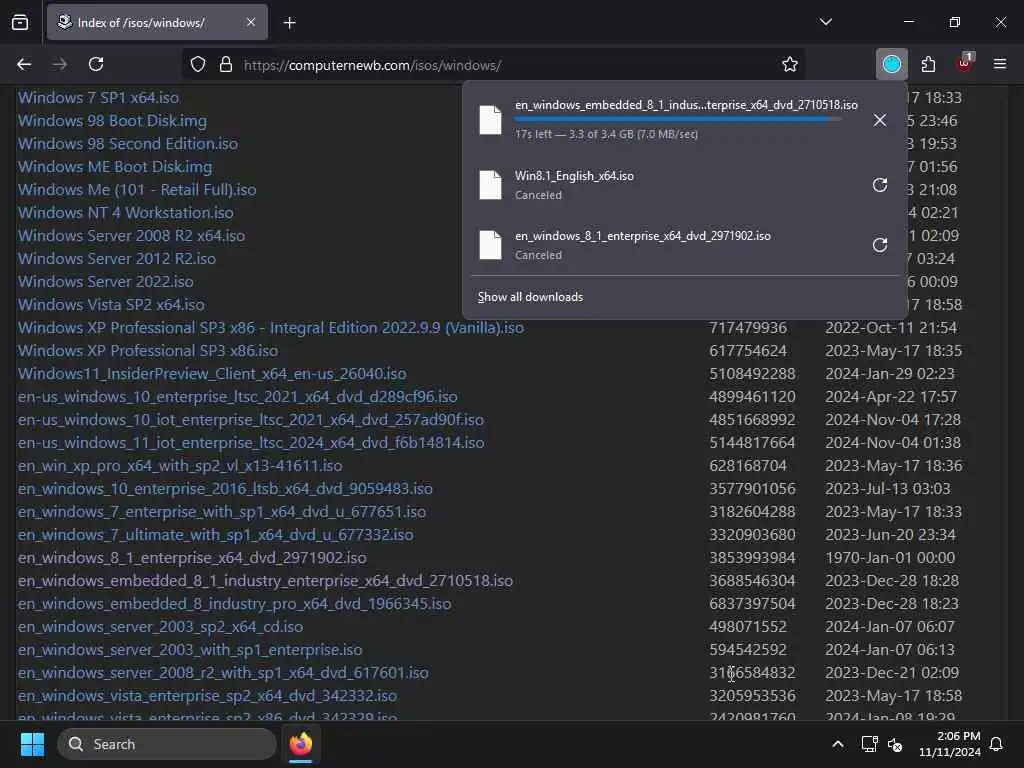This screenshot has width=1024, height=768.
Task: Click Show all downloads
Action: coord(530,297)
